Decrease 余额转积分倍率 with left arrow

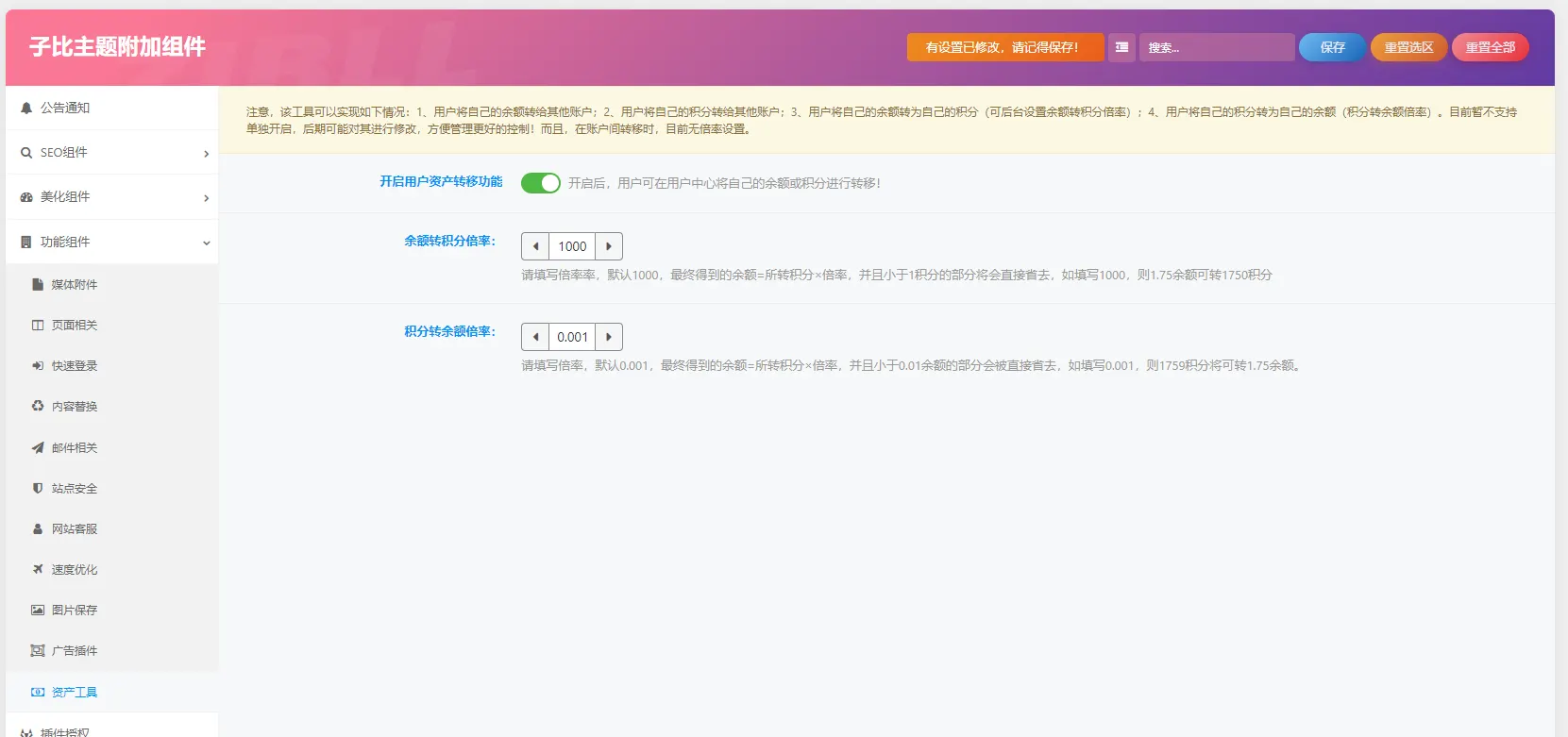point(535,246)
